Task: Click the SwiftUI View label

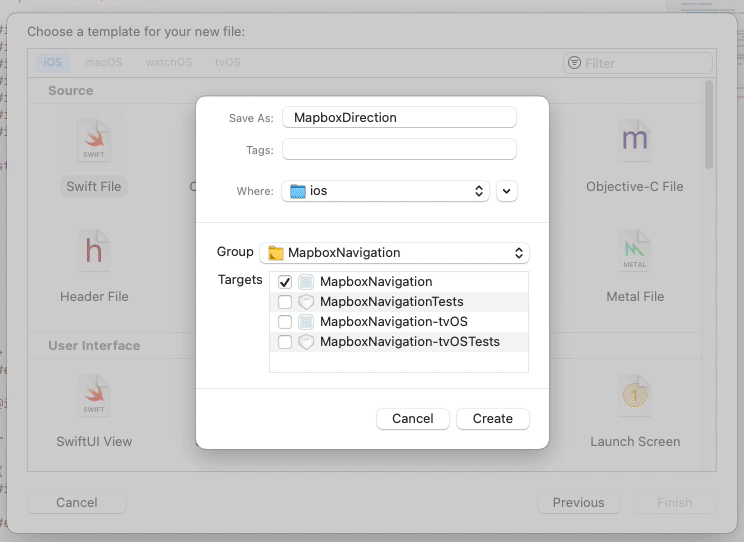Action: pos(94,441)
